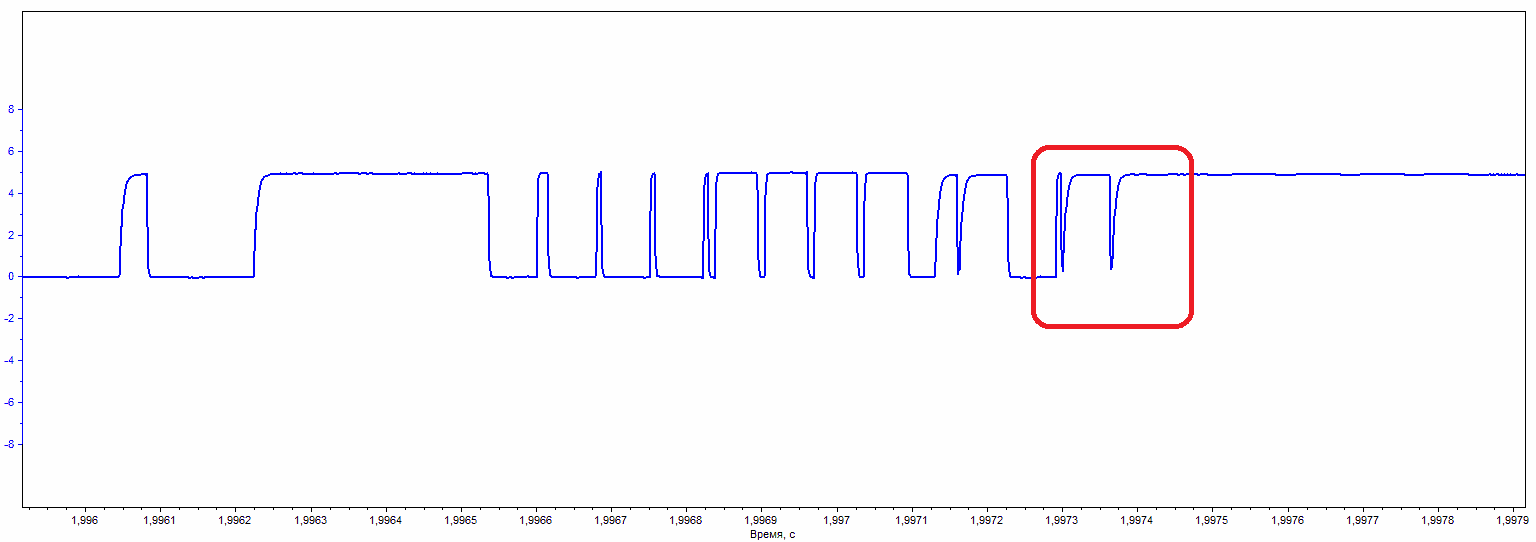This screenshot has width=1536, height=542.
Task: Click the 1,9963 time axis value
Action: (310, 521)
